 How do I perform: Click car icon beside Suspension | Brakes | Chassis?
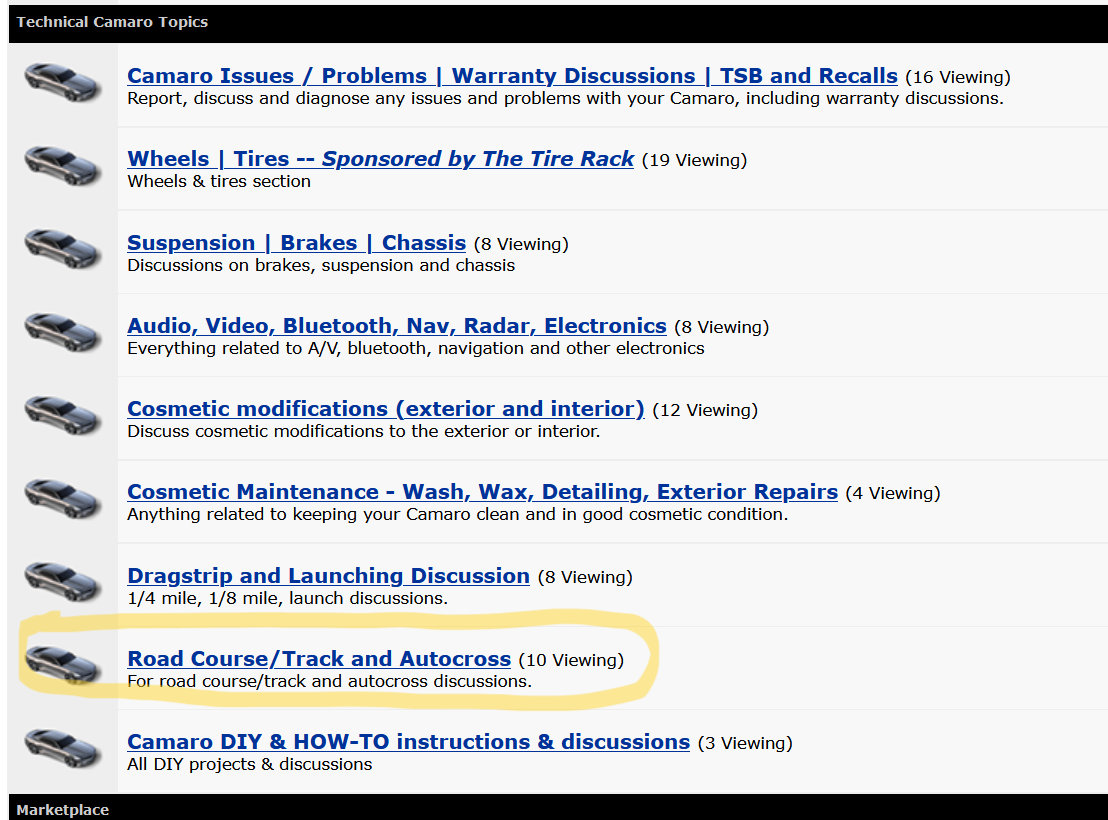(62, 248)
